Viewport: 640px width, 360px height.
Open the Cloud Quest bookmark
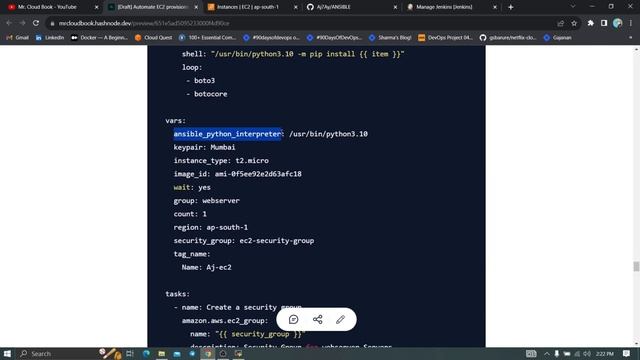(x=153, y=38)
